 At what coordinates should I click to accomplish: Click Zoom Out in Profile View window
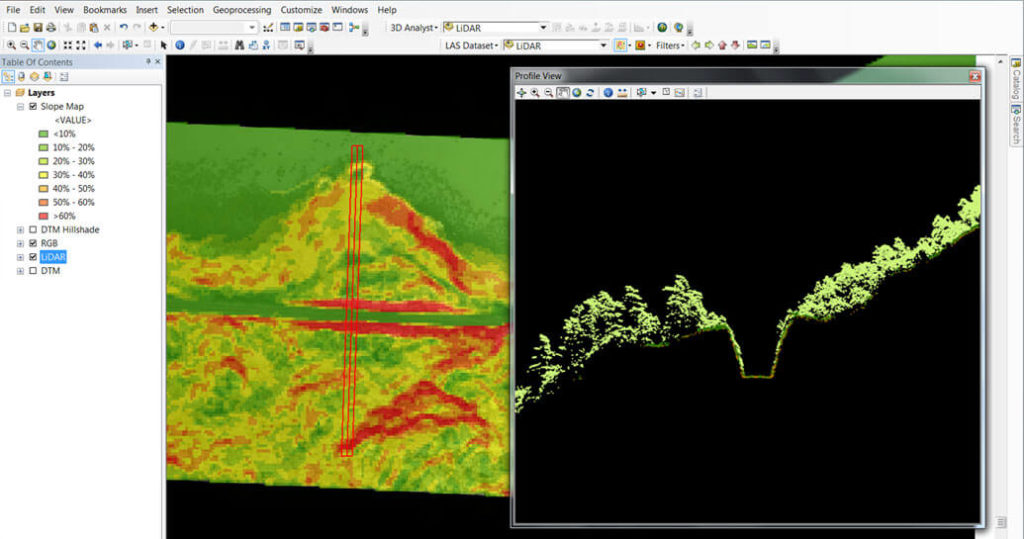pos(549,93)
